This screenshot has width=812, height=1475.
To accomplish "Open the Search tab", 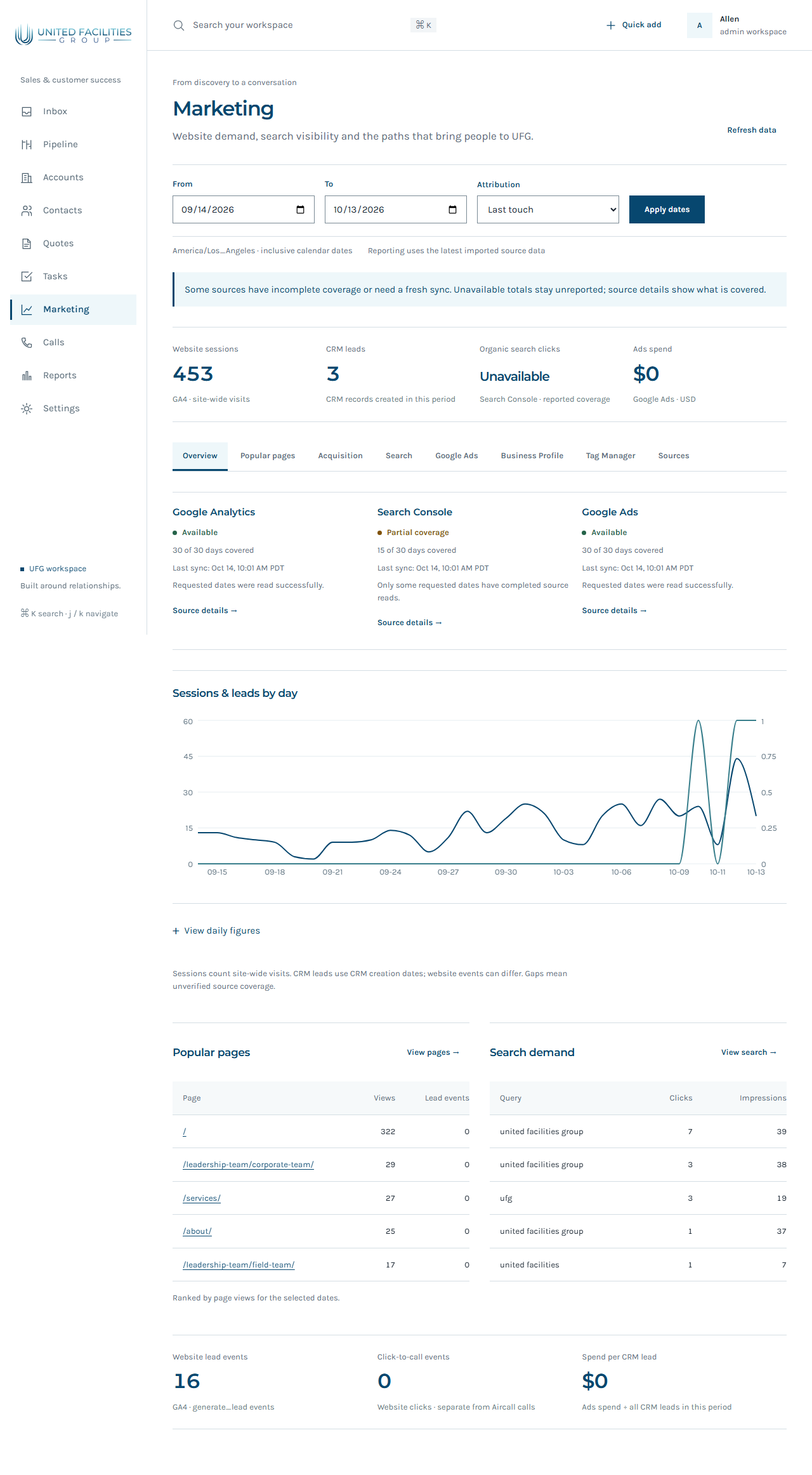I will click(399, 456).
